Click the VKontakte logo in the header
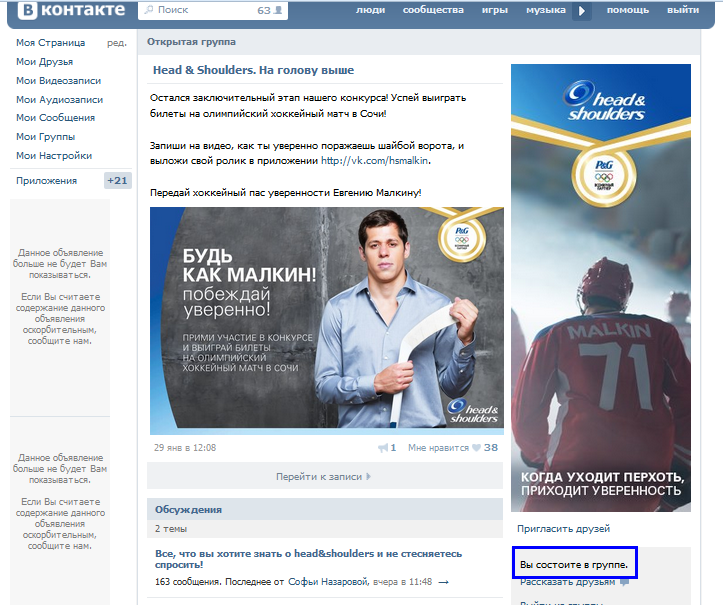The image size is (723, 605). 71,10
